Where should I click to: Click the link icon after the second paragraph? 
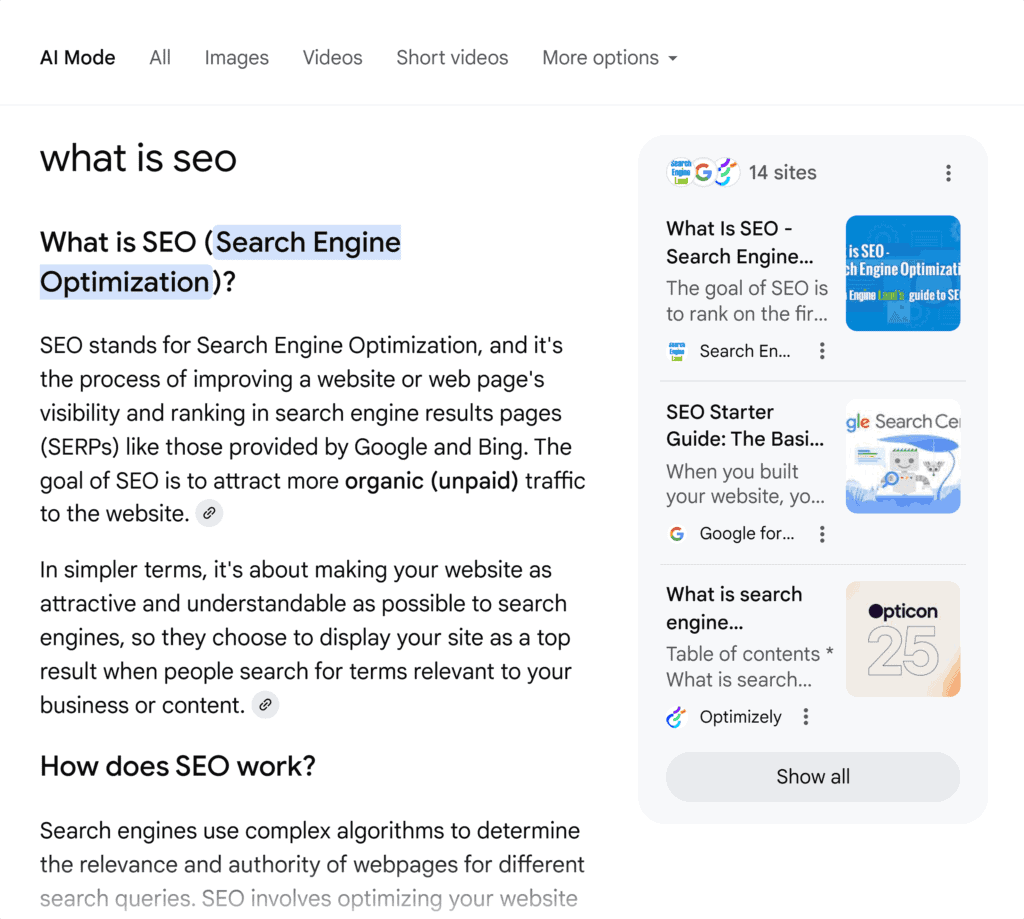265,704
